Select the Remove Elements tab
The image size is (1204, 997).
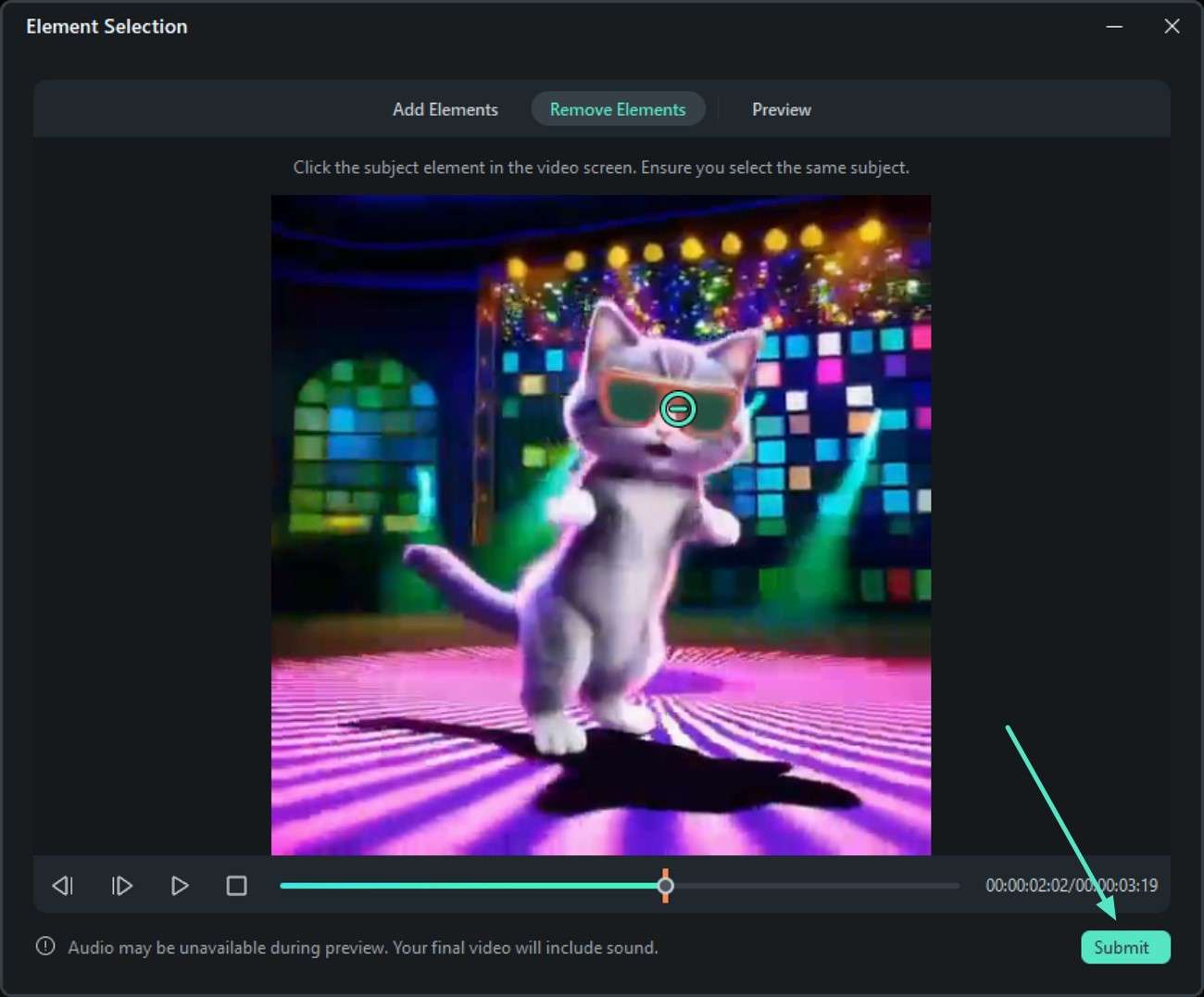pos(618,109)
